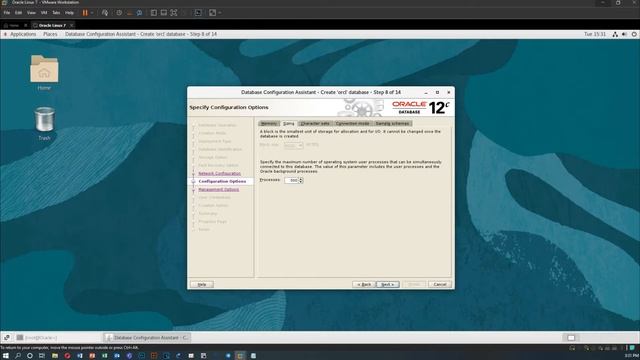Open the Block size dropdown

293,145
